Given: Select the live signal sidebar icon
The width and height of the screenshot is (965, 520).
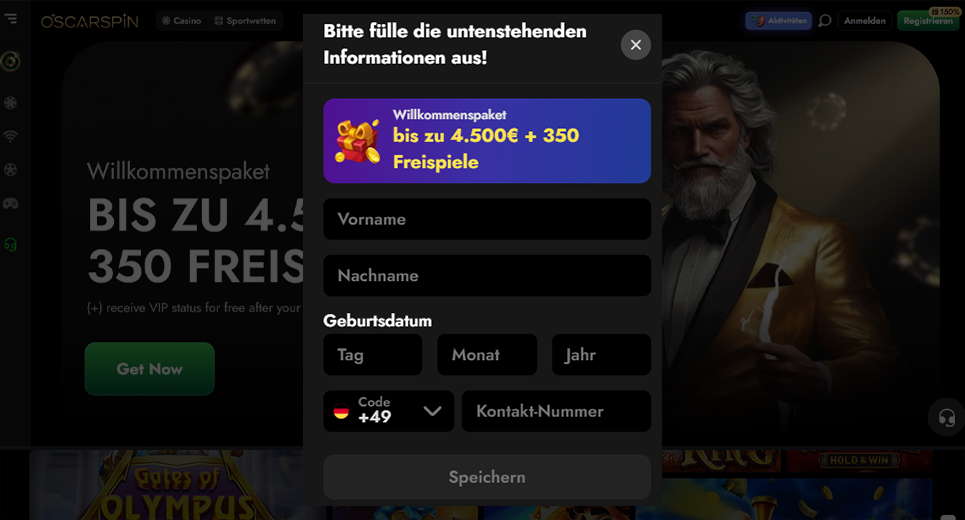Looking at the screenshot, I should click(x=10, y=136).
